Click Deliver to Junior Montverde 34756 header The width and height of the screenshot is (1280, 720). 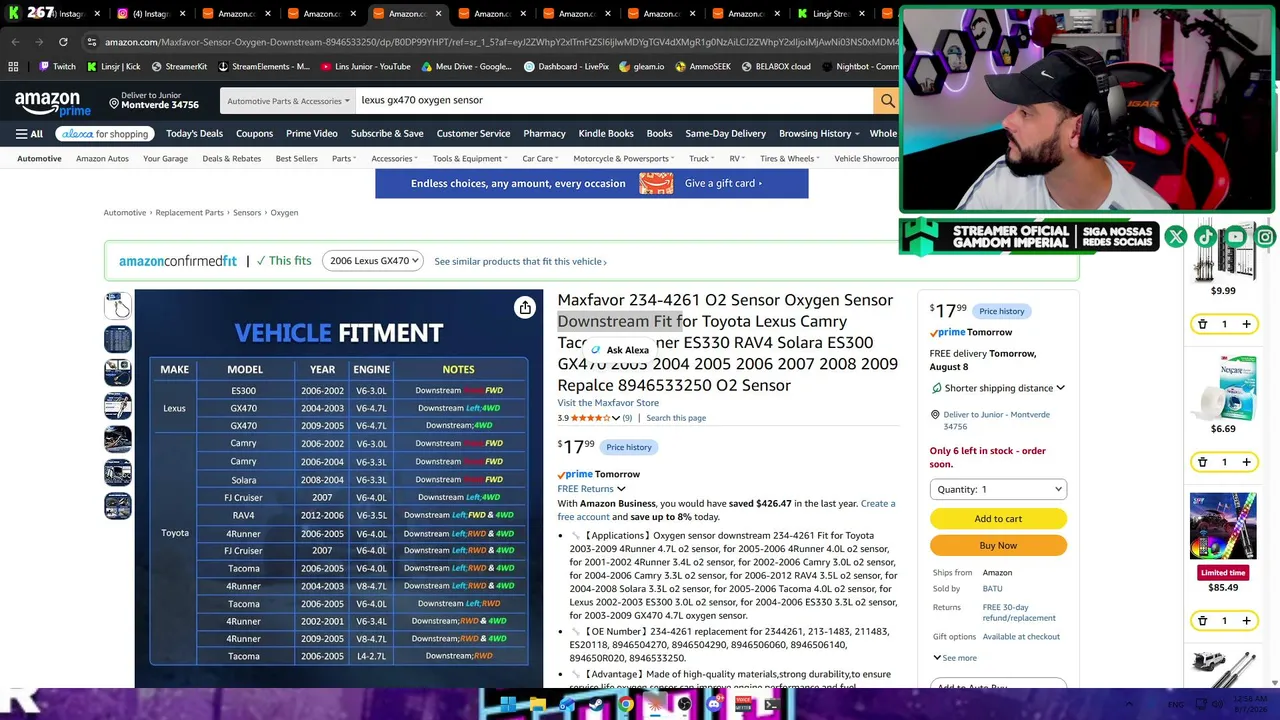pos(152,101)
